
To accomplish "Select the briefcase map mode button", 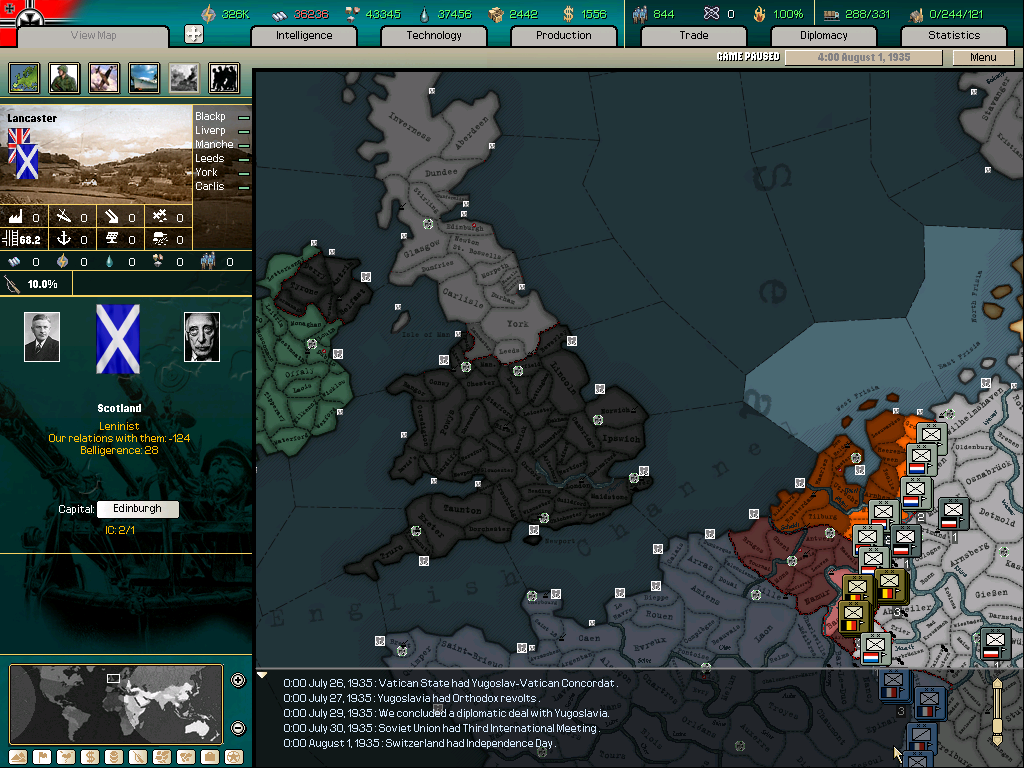I will (x=210, y=756).
